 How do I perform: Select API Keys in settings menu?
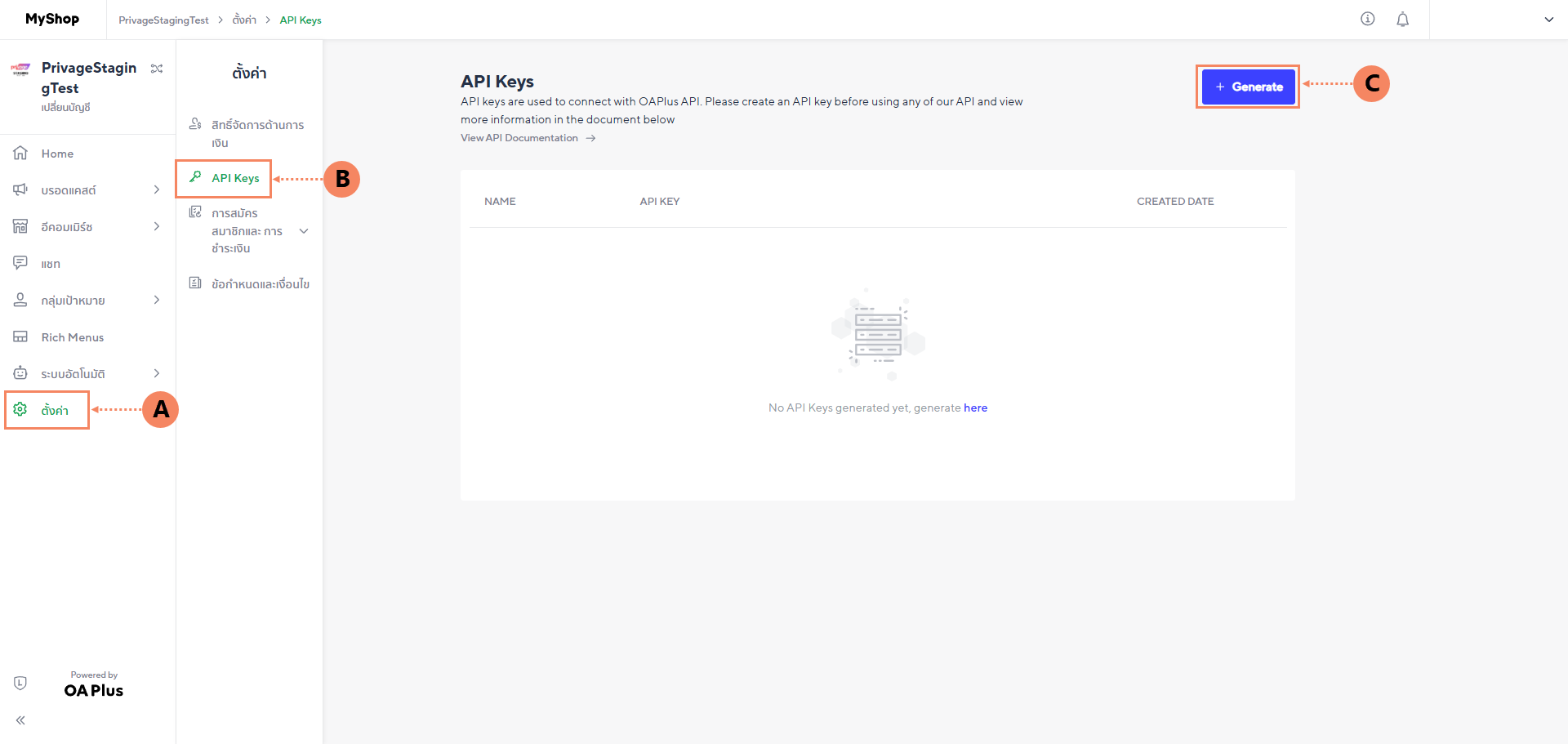235,178
